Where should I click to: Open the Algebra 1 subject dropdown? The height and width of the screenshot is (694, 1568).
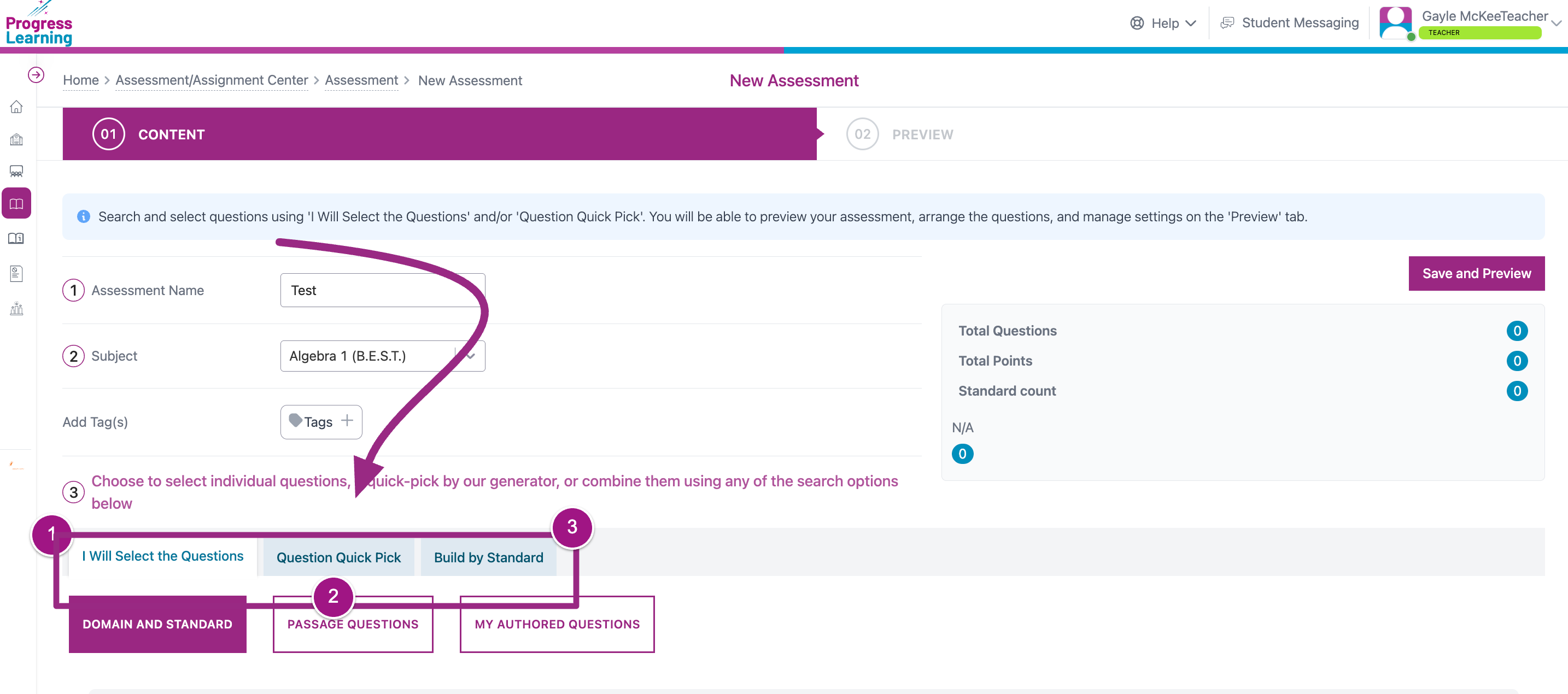[x=382, y=356]
